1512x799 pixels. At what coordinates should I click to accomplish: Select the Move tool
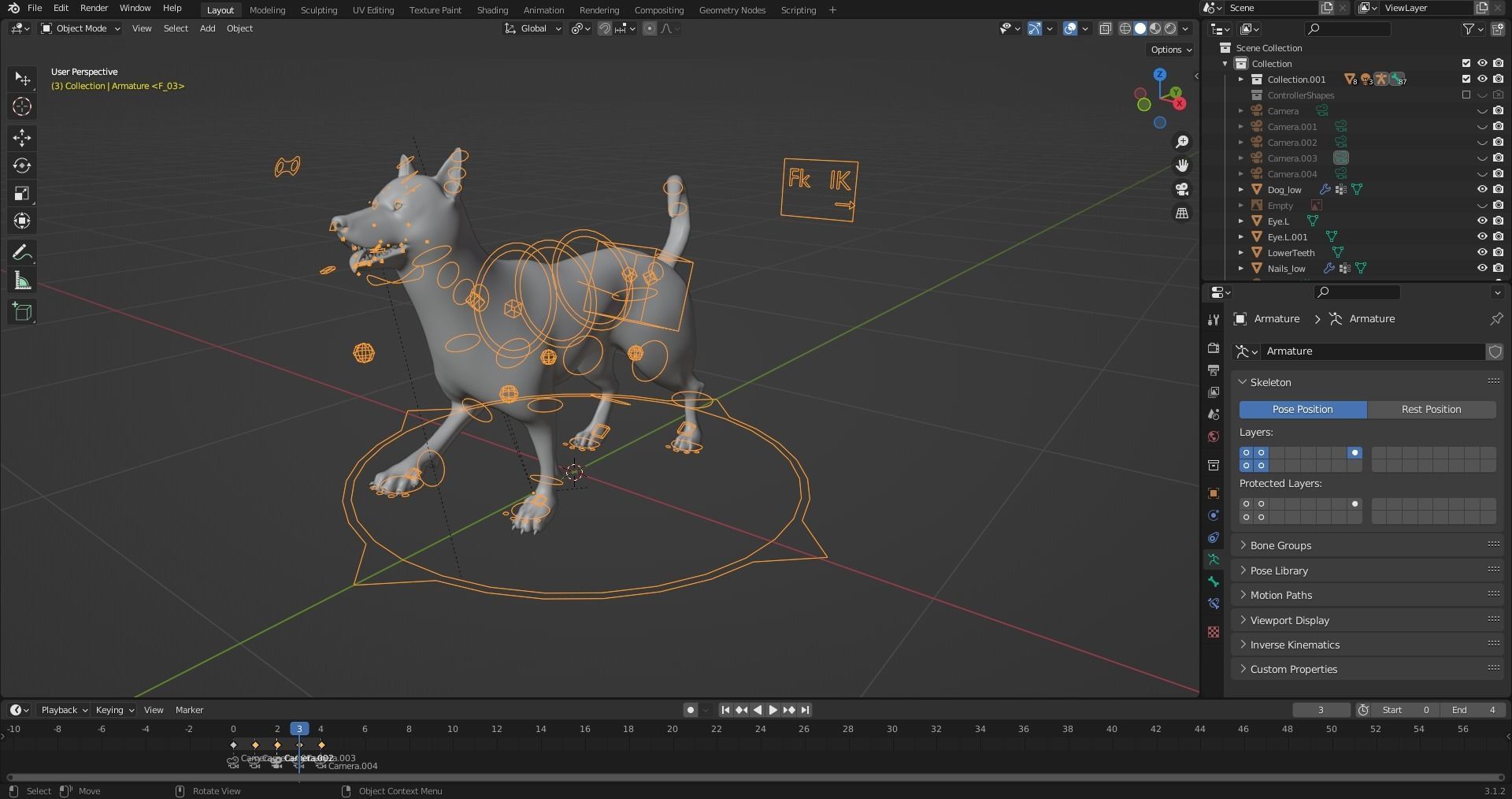22,138
